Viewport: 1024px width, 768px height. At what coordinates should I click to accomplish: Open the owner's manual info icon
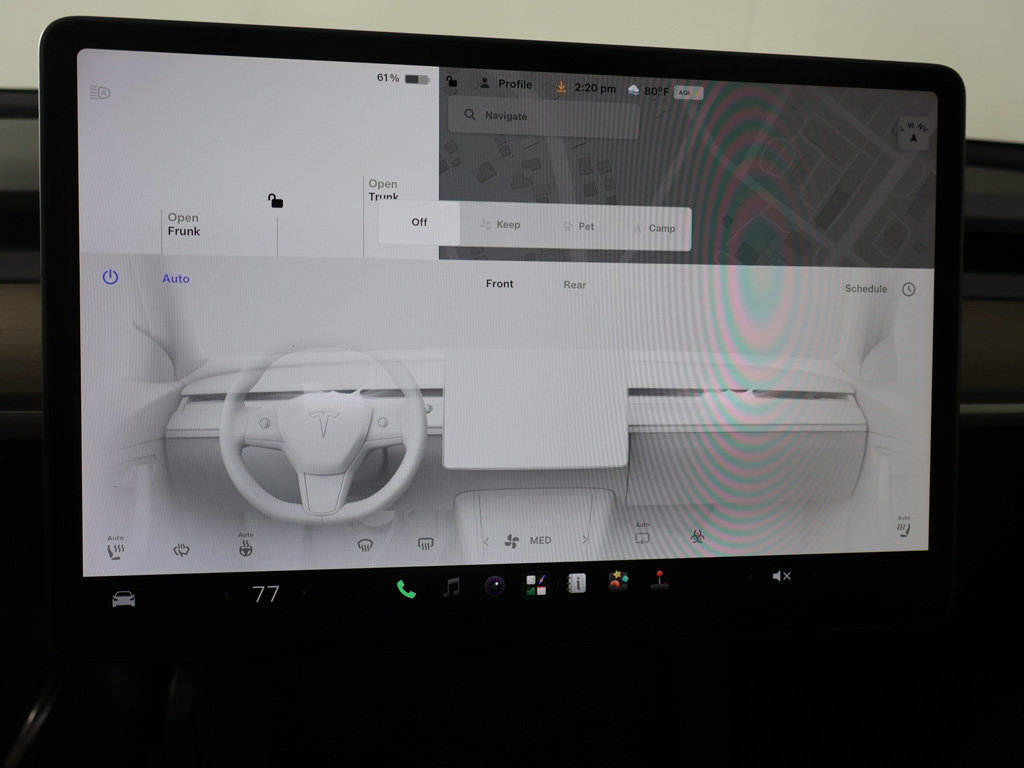click(x=577, y=583)
